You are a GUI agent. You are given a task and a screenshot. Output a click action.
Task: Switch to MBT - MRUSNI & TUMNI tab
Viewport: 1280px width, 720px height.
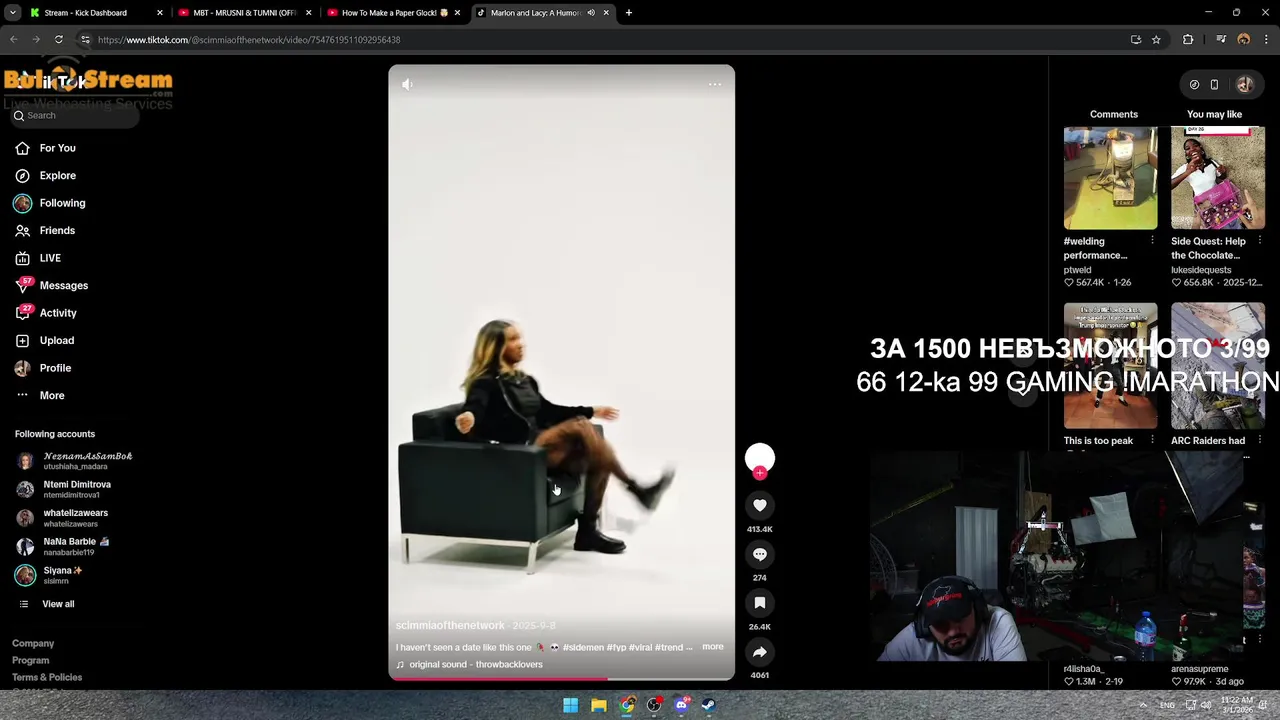[x=245, y=13]
